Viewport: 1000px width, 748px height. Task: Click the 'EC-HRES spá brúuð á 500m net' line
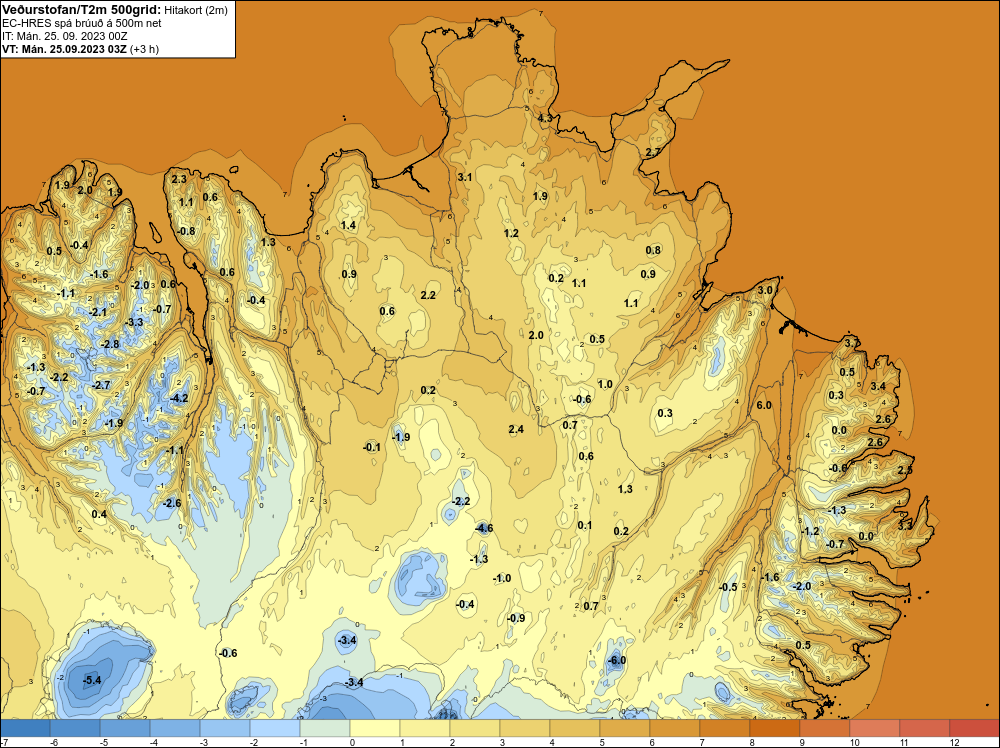pos(81,23)
